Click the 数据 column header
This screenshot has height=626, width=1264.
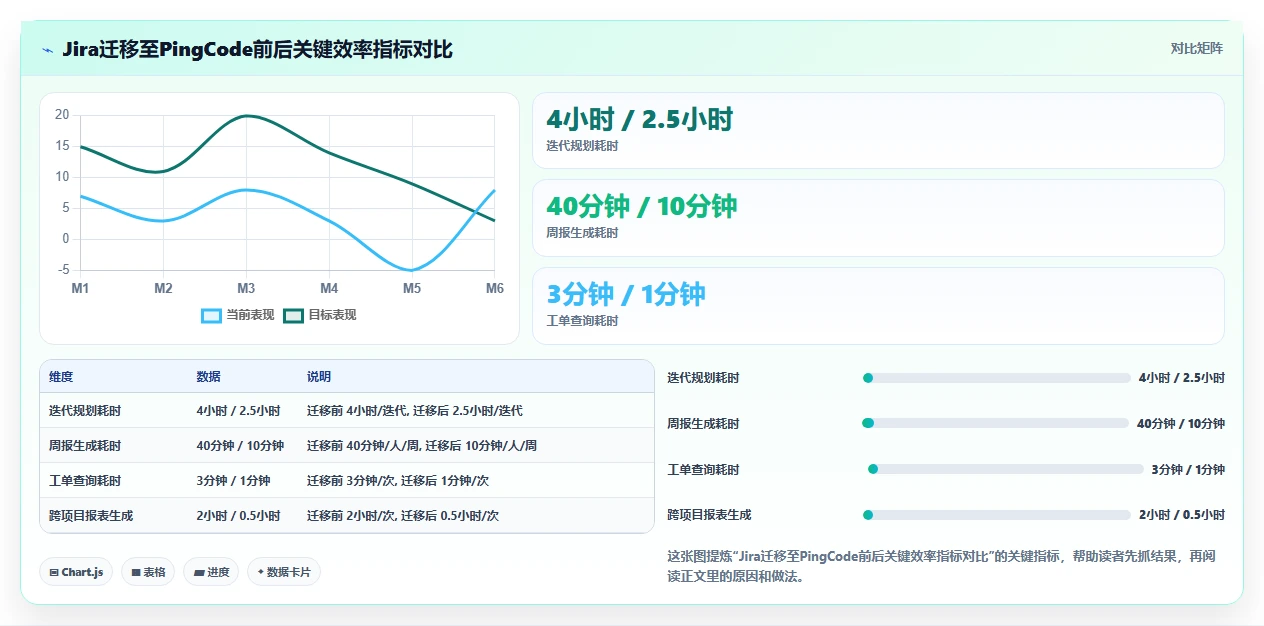coord(208,377)
